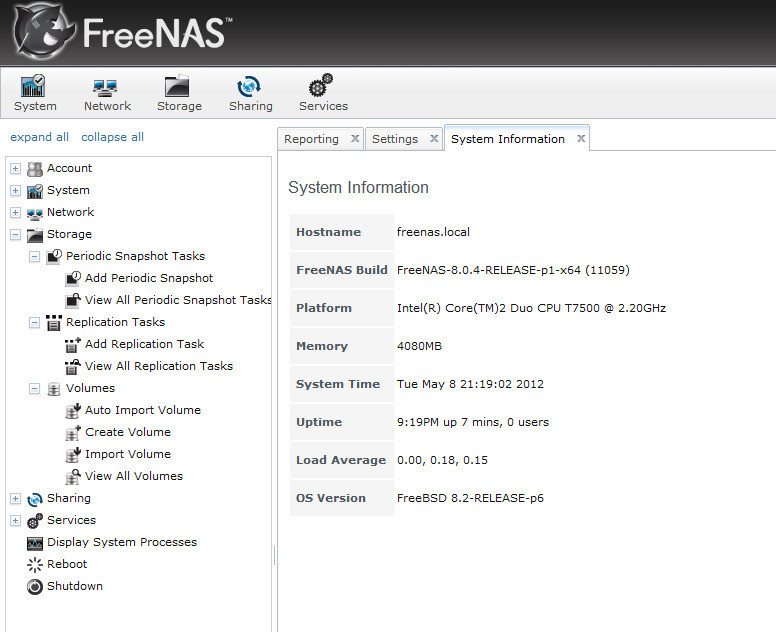This screenshot has width=776, height=632.
Task: Open Add Replication Task
Action: [144, 344]
